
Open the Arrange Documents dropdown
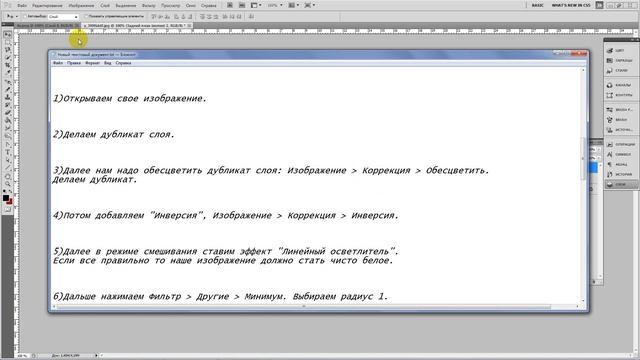tap(293, 5)
